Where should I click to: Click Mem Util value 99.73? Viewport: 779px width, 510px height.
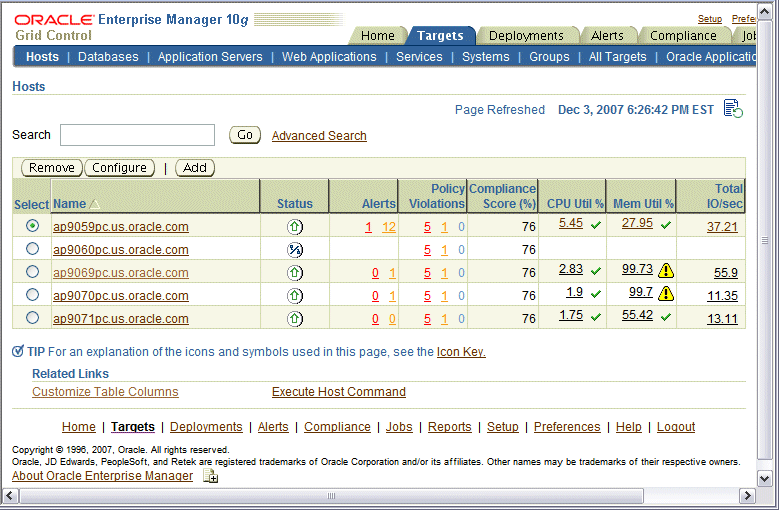637,269
